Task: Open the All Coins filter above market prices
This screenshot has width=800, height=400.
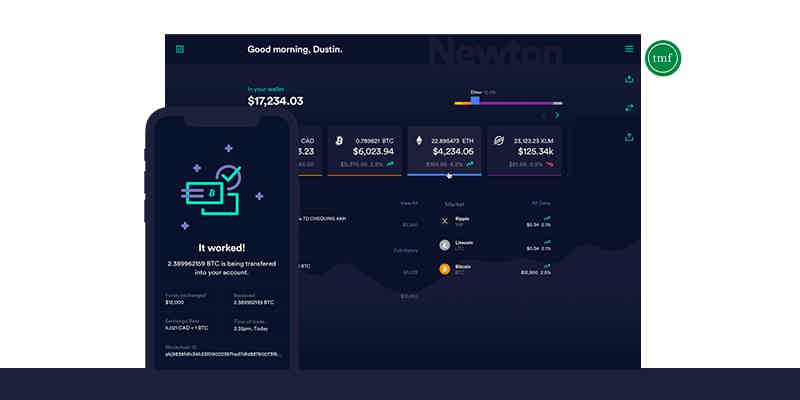Action: click(x=541, y=203)
